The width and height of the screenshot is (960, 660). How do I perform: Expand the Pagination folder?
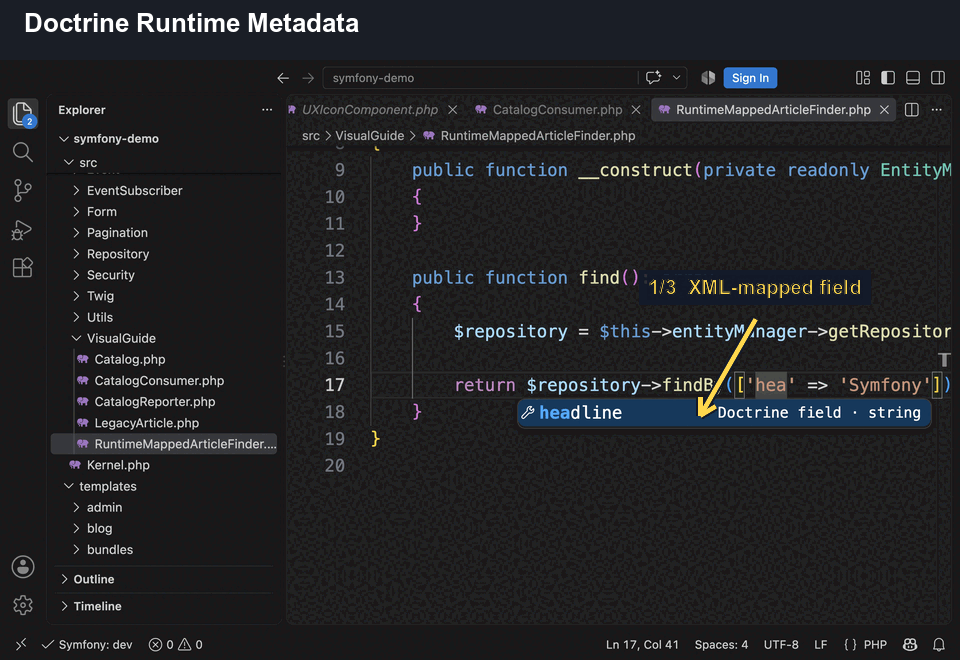[117, 233]
